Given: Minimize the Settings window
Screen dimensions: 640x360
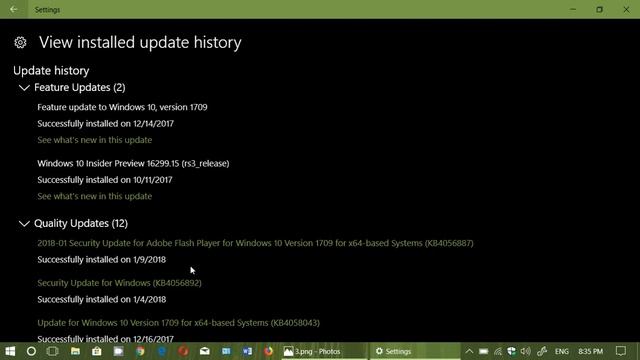Looking at the screenshot, I should tap(573, 9).
